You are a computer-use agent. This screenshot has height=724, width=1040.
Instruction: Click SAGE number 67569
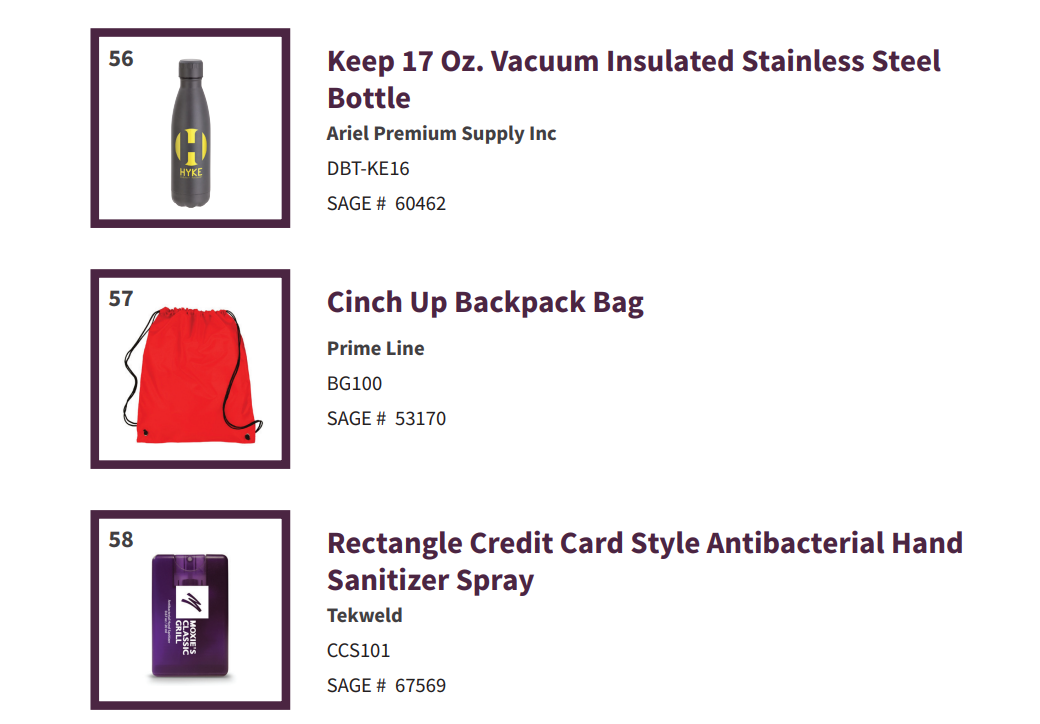421,686
